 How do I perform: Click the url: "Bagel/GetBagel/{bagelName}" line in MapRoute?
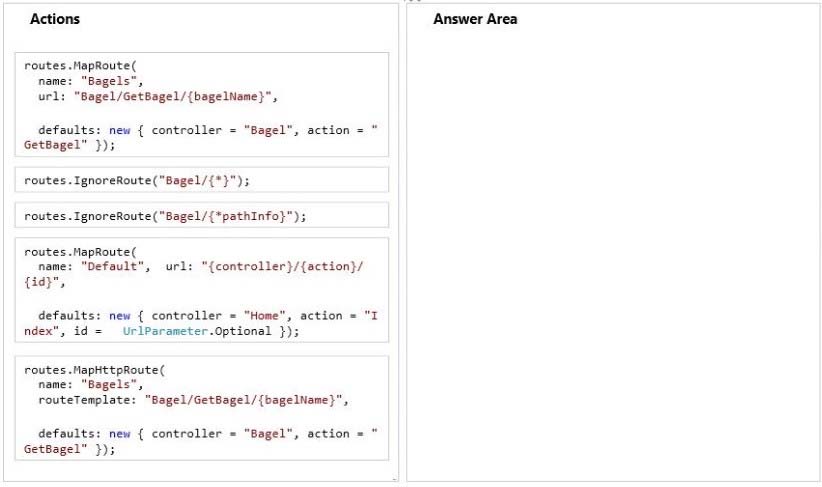(158, 96)
